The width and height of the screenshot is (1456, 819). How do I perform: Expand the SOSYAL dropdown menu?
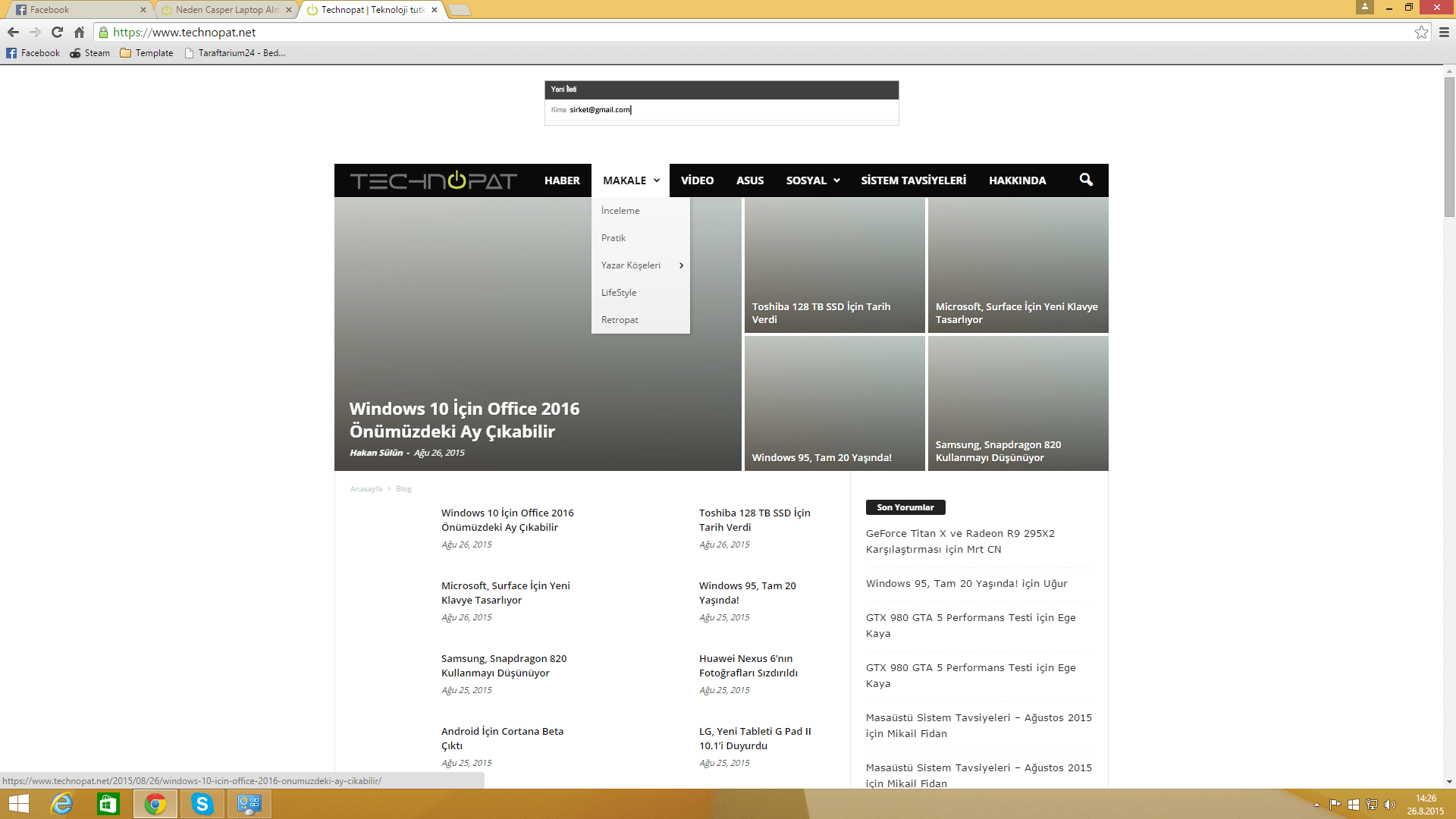point(813,180)
